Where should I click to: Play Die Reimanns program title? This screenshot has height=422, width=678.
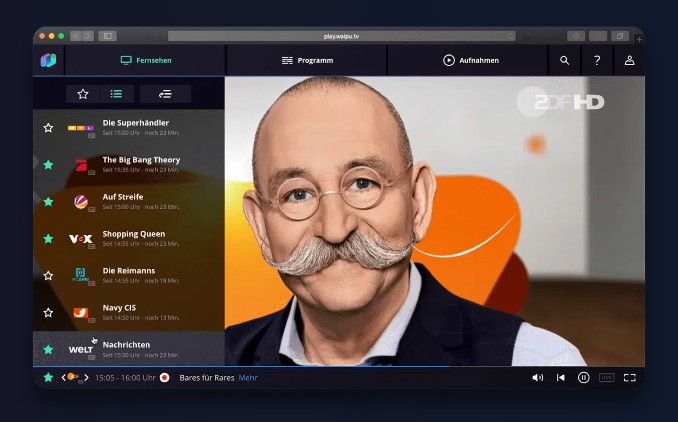[x=129, y=271]
